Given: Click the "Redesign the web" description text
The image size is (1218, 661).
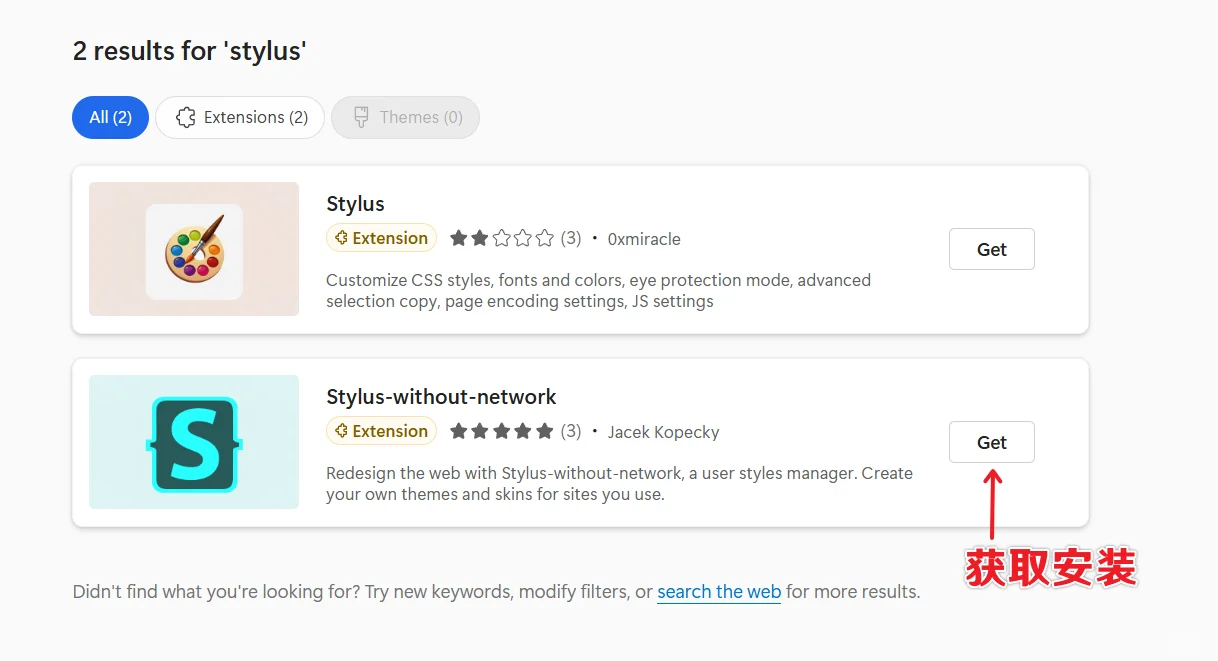Looking at the screenshot, I should pos(619,483).
